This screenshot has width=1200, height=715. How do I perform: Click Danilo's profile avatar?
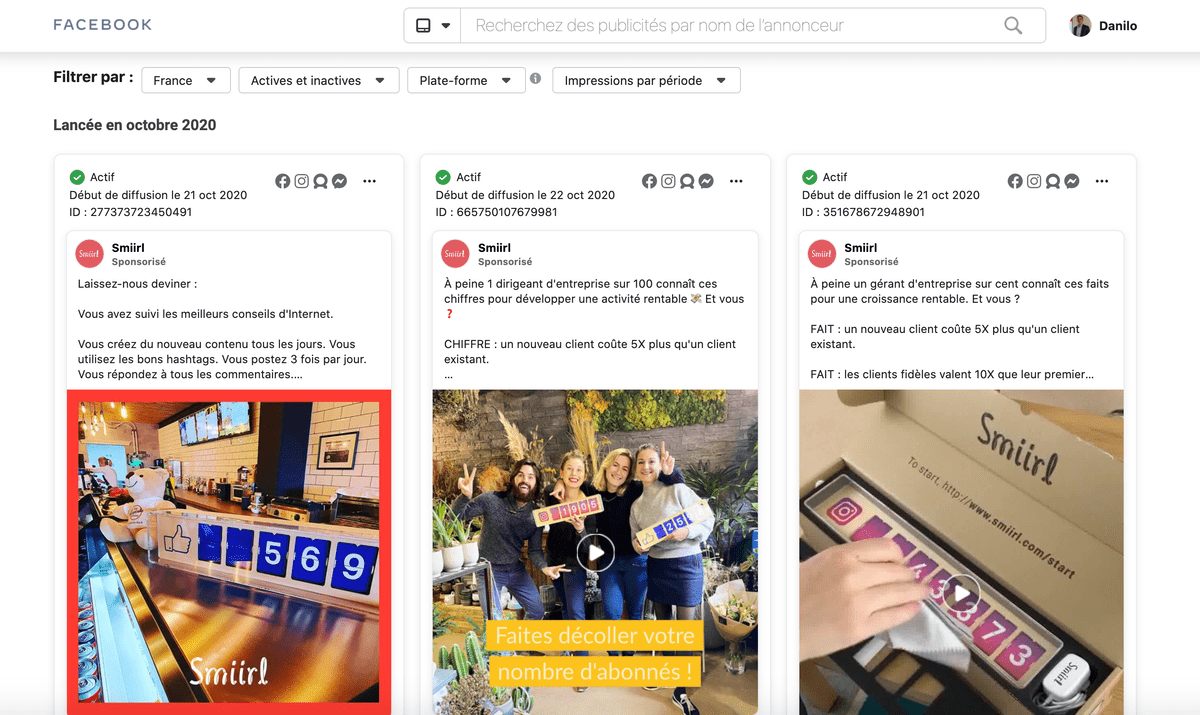point(1080,26)
